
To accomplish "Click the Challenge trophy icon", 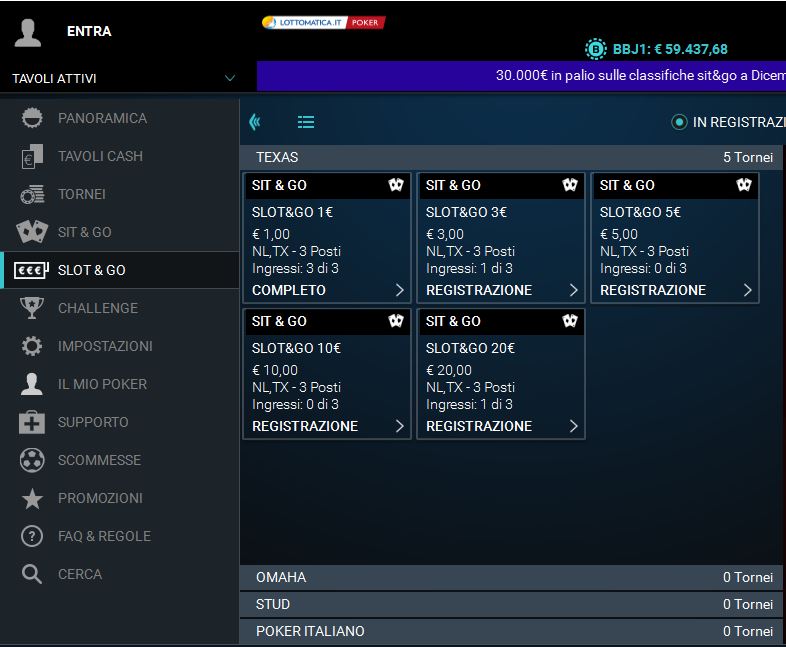I will (32, 308).
